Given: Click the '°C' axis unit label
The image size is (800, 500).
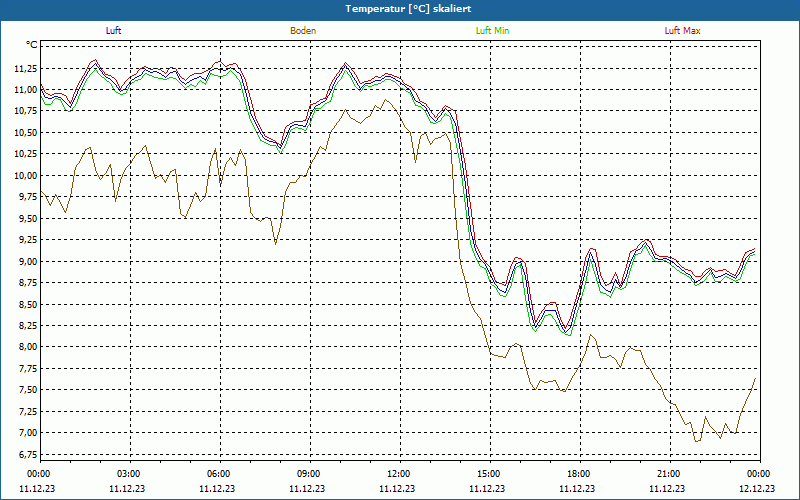Looking at the screenshot, I should (x=32, y=45).
